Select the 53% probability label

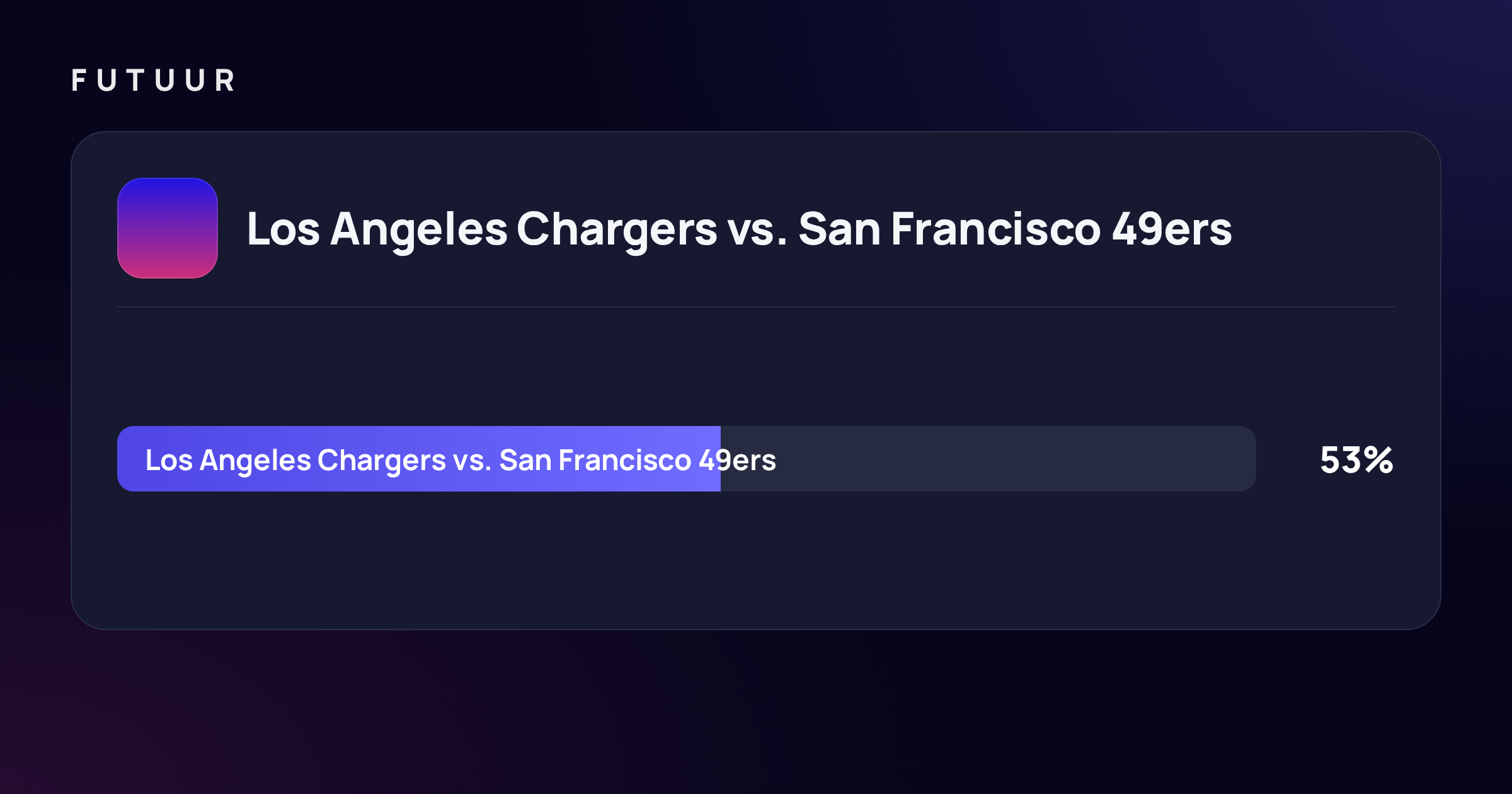1356,460
